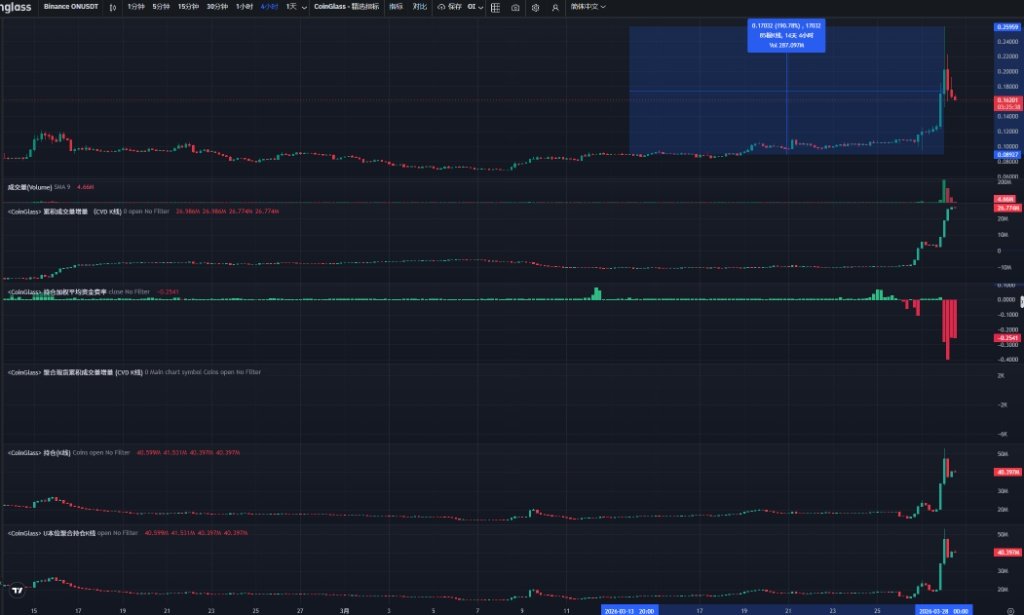
Task: Take a chart snapshot with the camera icon
Action: [x=515, y=7]
